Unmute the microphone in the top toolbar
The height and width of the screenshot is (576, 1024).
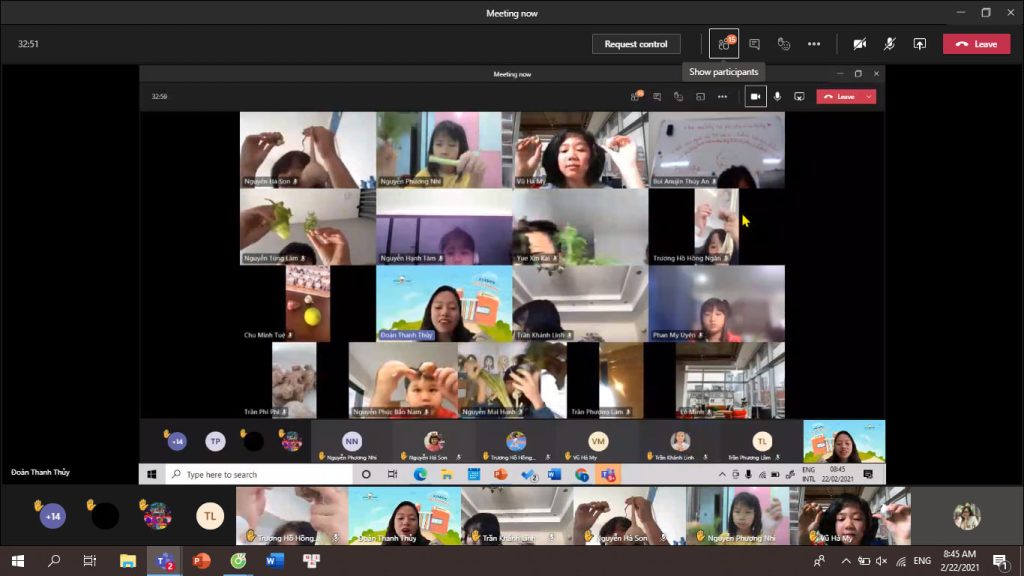pos(889,44)
